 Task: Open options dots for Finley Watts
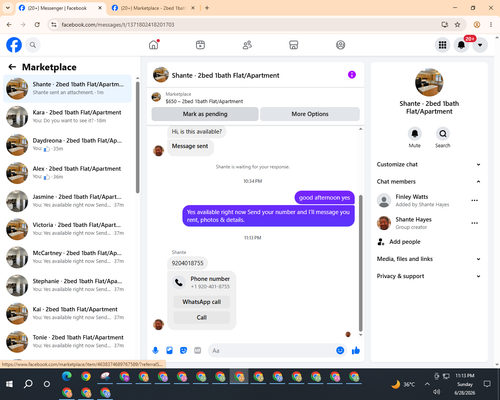(x=475, y=200)
